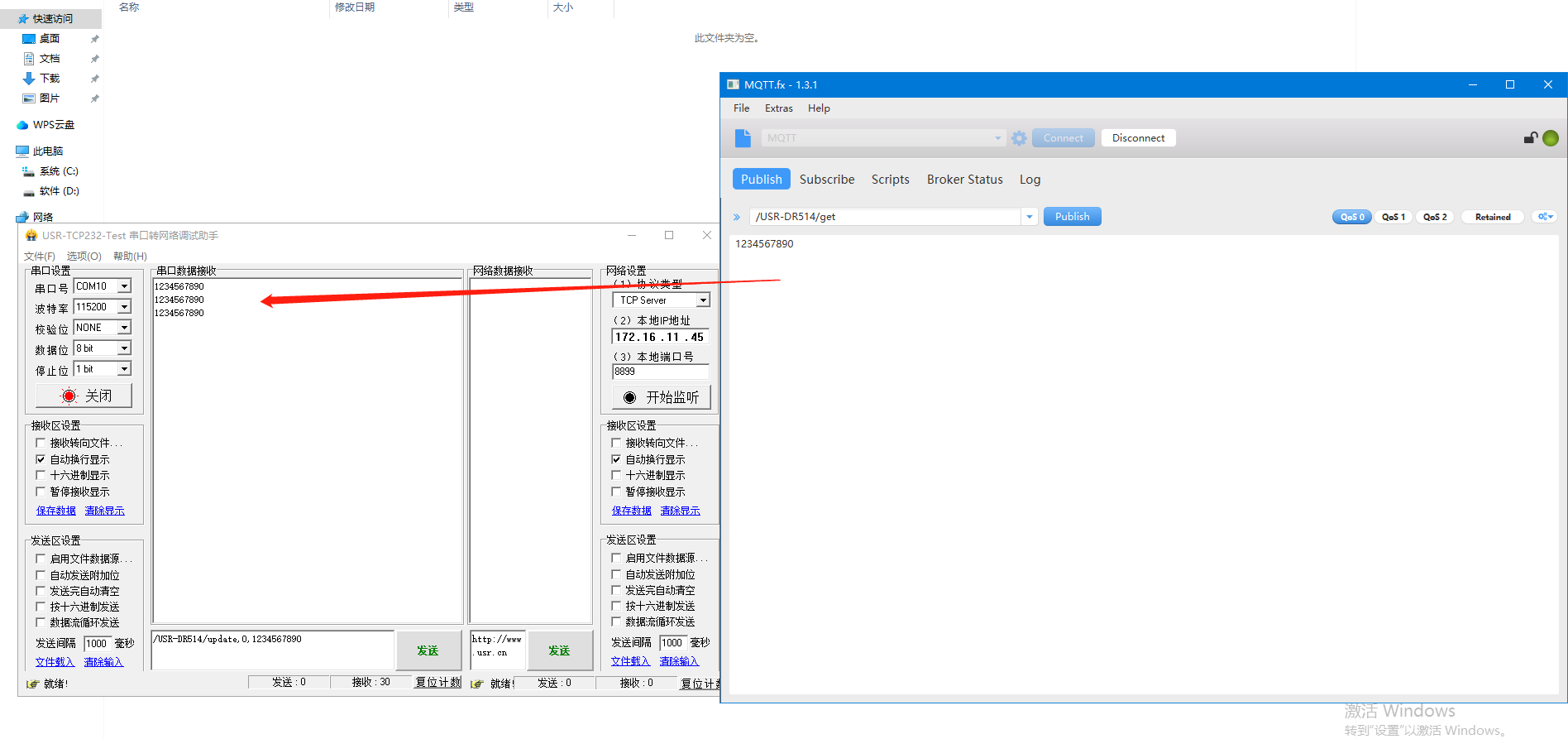Open MQTT.fx connection settings gear
The width and height of the screenshot is (1568, 739).
coord(1019,138)
